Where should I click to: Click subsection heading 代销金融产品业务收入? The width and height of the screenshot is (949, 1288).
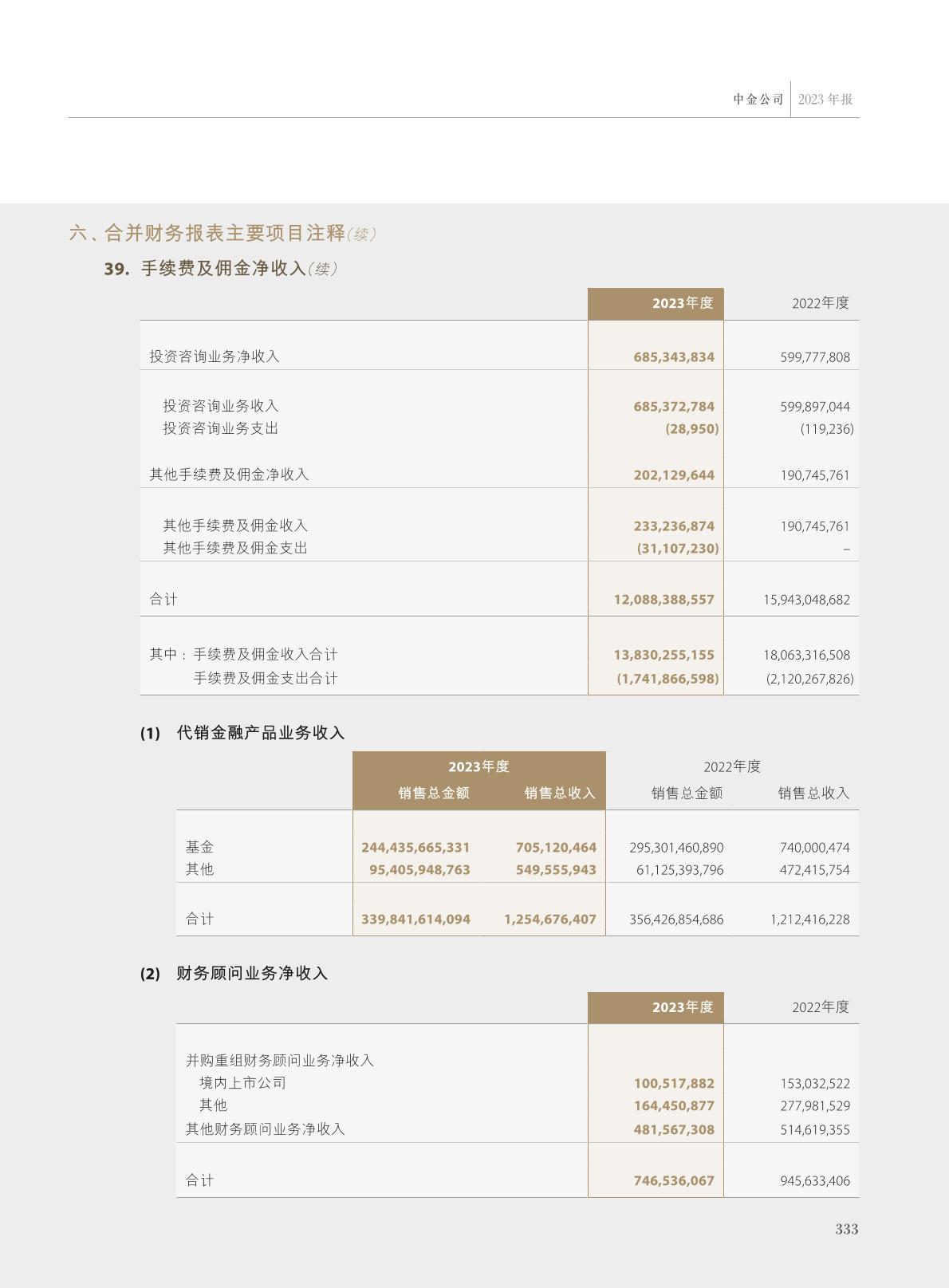pyautogui.click(x=260, y=733)
